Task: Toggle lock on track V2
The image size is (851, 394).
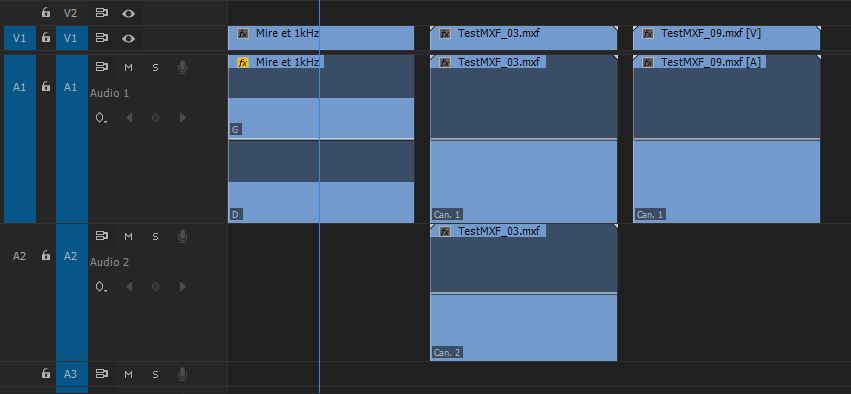Action: pos(46,13)
